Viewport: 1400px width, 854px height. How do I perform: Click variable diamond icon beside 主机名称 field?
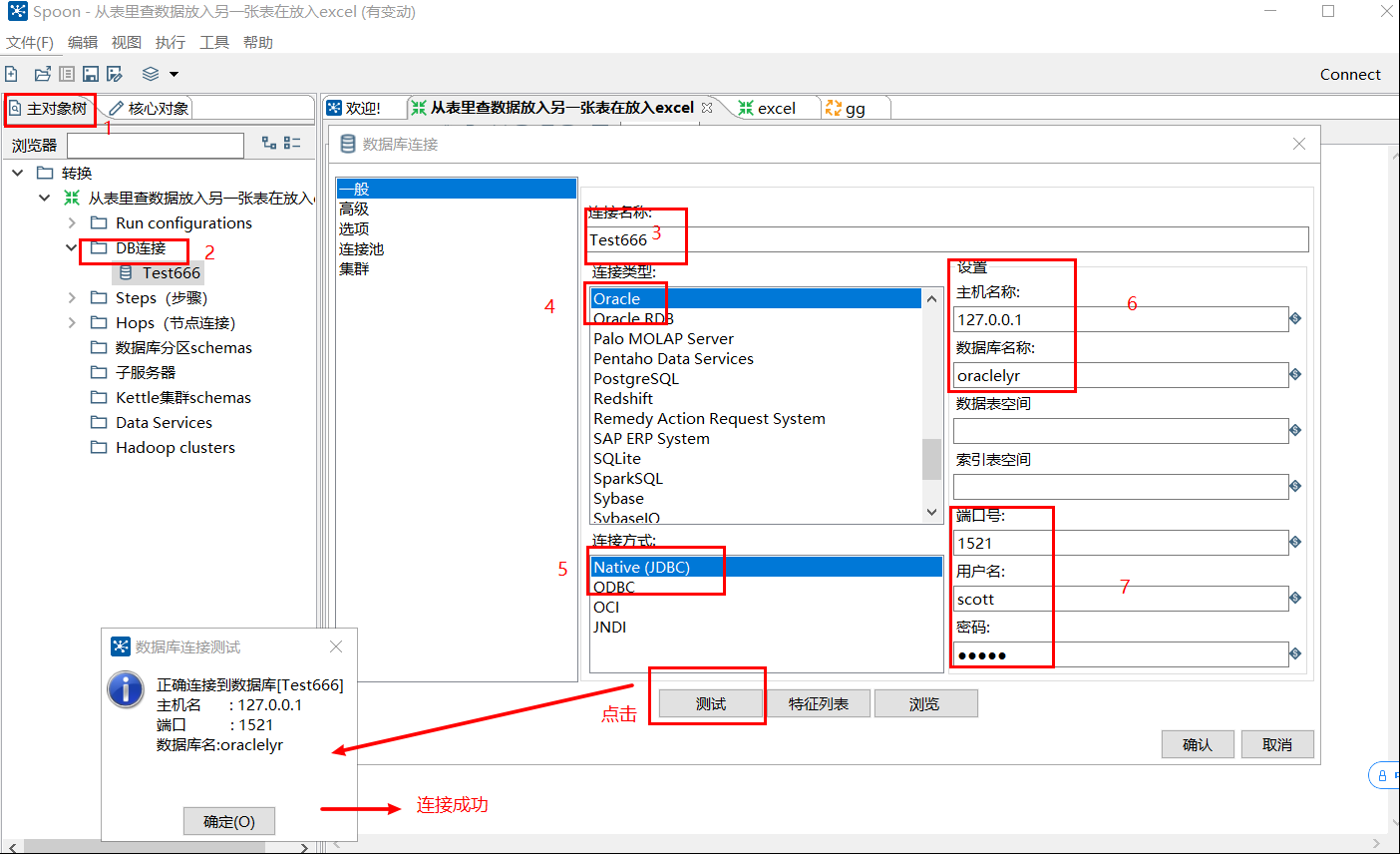[1295, 318]
